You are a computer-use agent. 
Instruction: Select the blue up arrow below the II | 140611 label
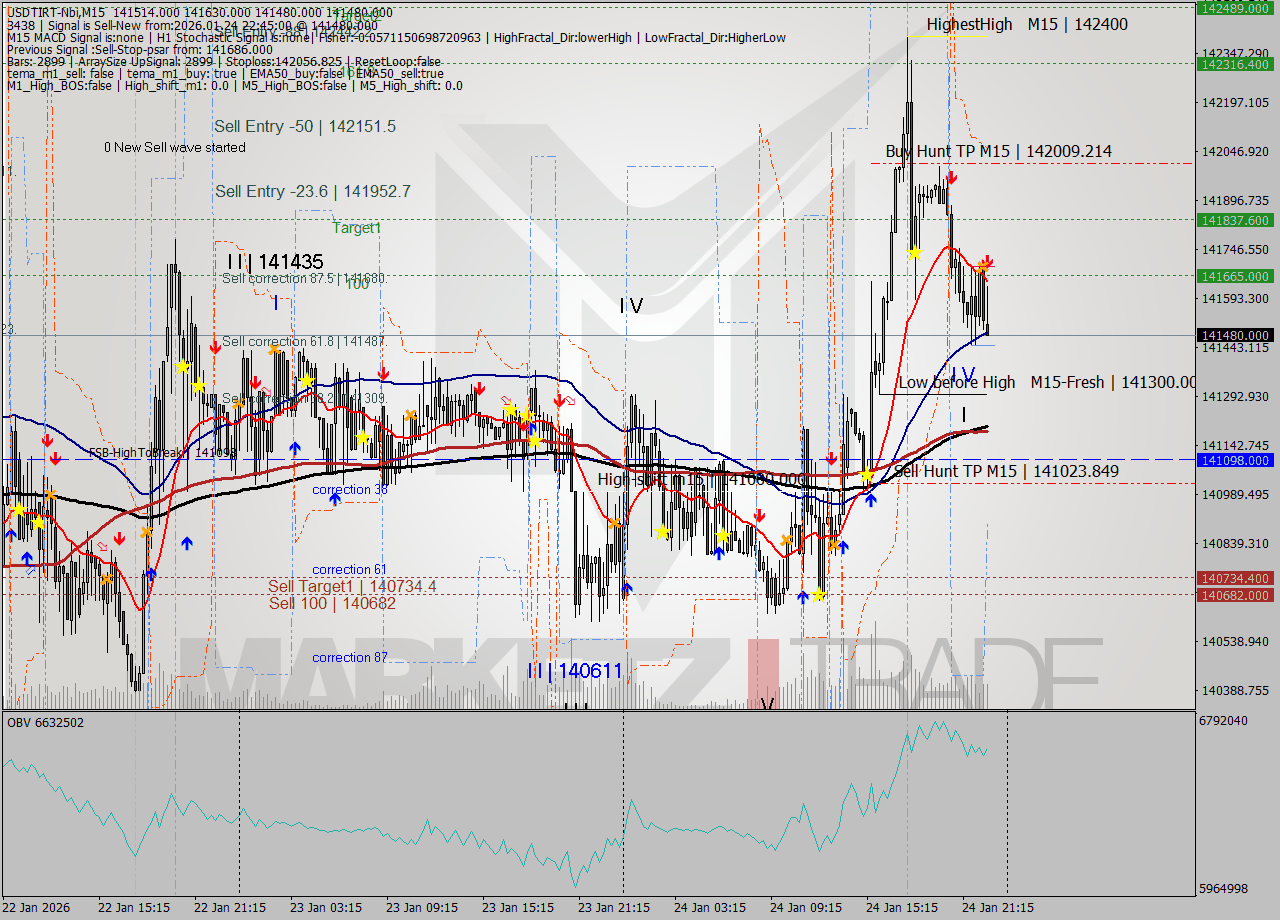pyautogui.click(x=628, y=588)
